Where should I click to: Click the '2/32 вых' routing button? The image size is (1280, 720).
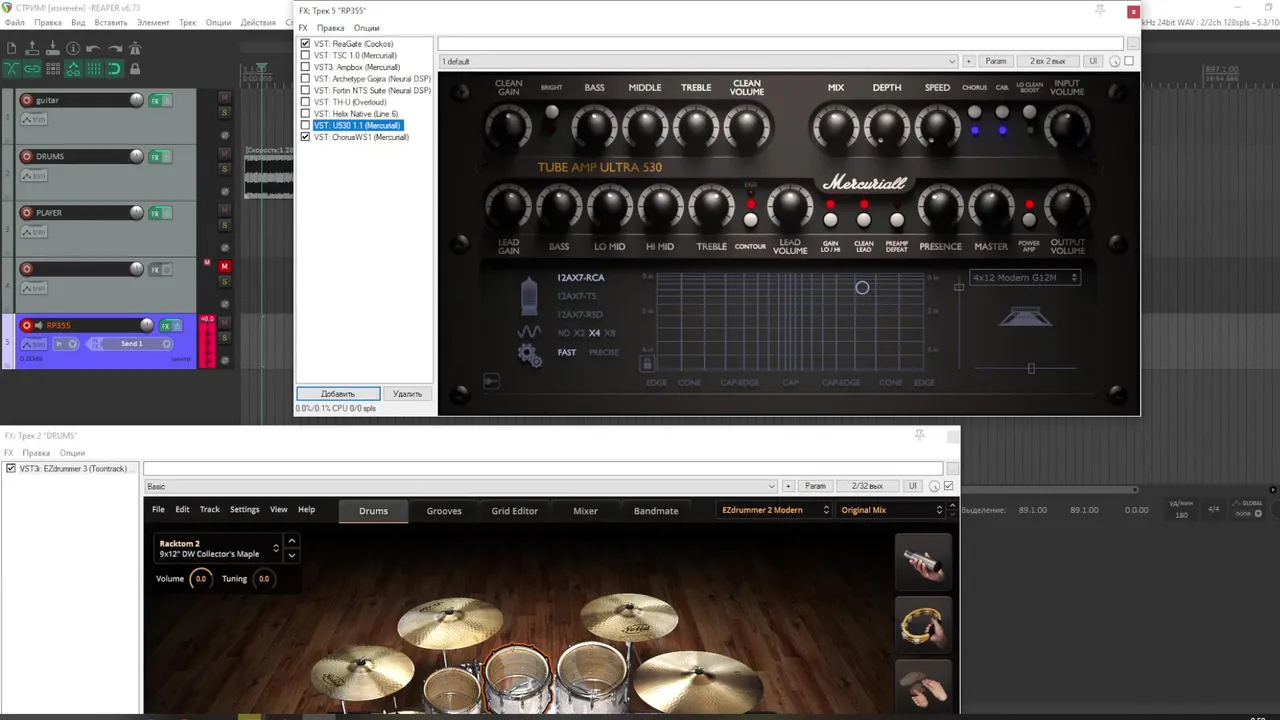(867, 487)
